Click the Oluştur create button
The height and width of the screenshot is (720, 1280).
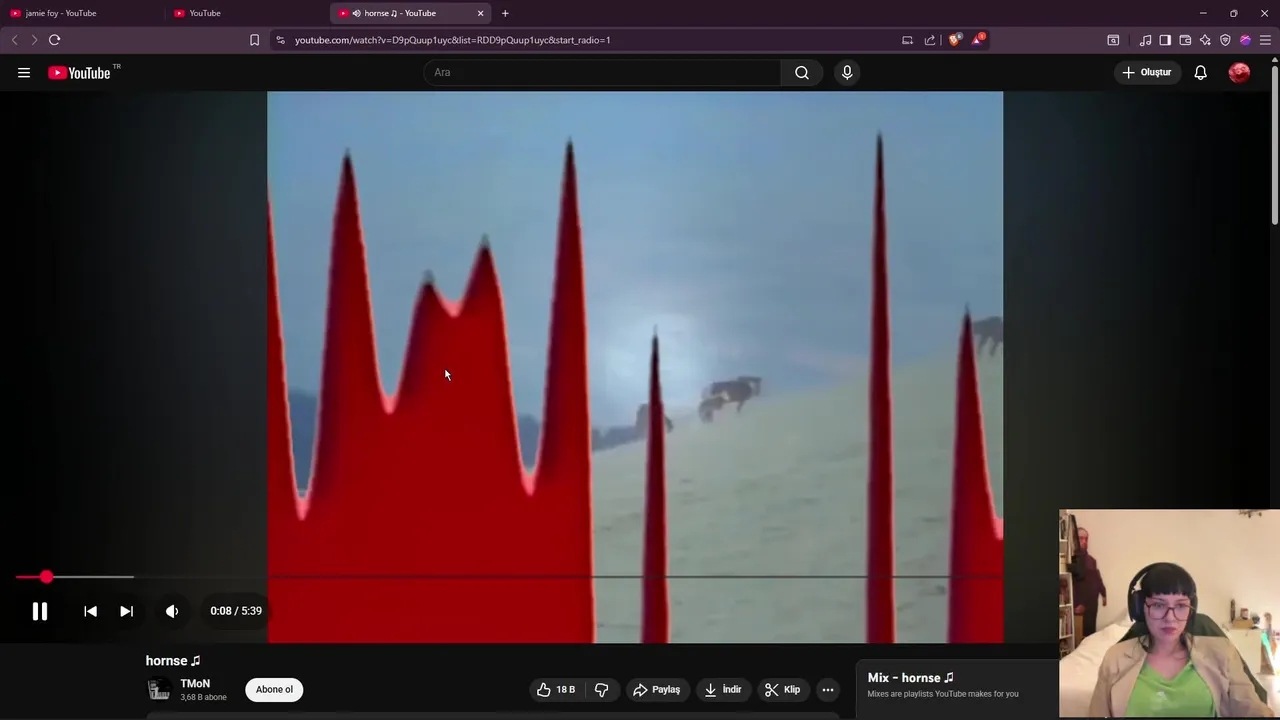tap(1146, 72)
